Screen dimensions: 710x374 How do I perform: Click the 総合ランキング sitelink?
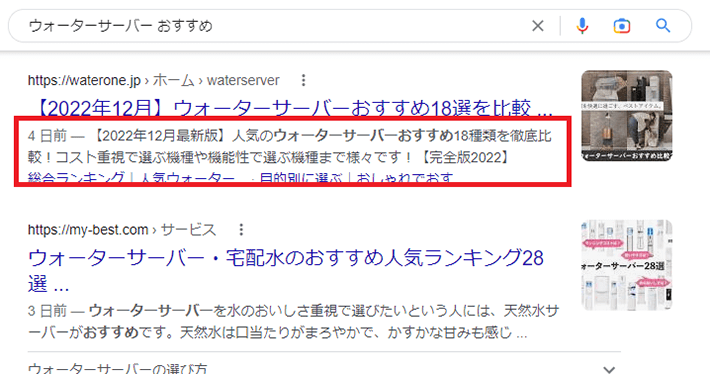76,177
